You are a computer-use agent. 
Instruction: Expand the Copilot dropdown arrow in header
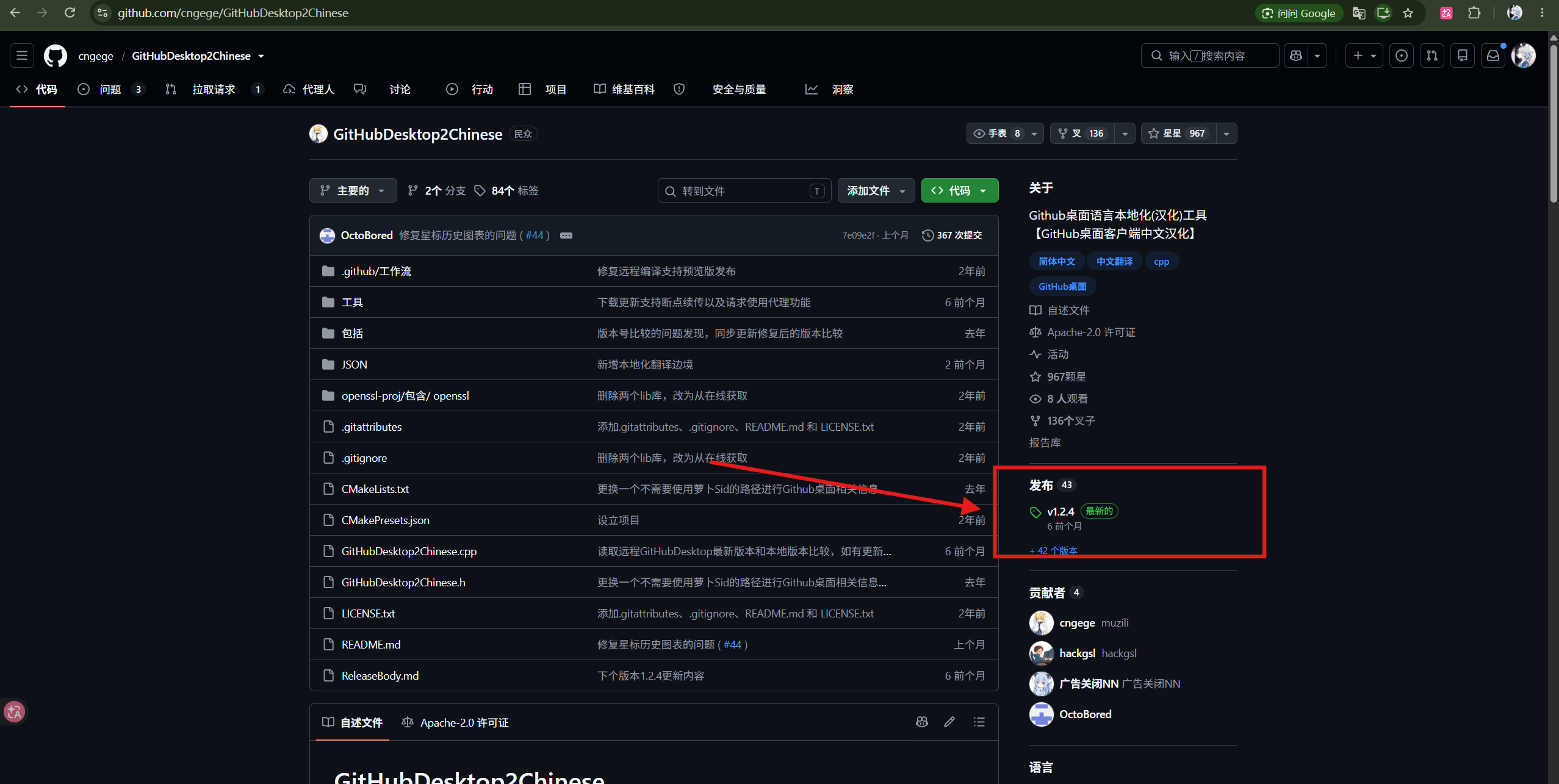click(1317, 56)
